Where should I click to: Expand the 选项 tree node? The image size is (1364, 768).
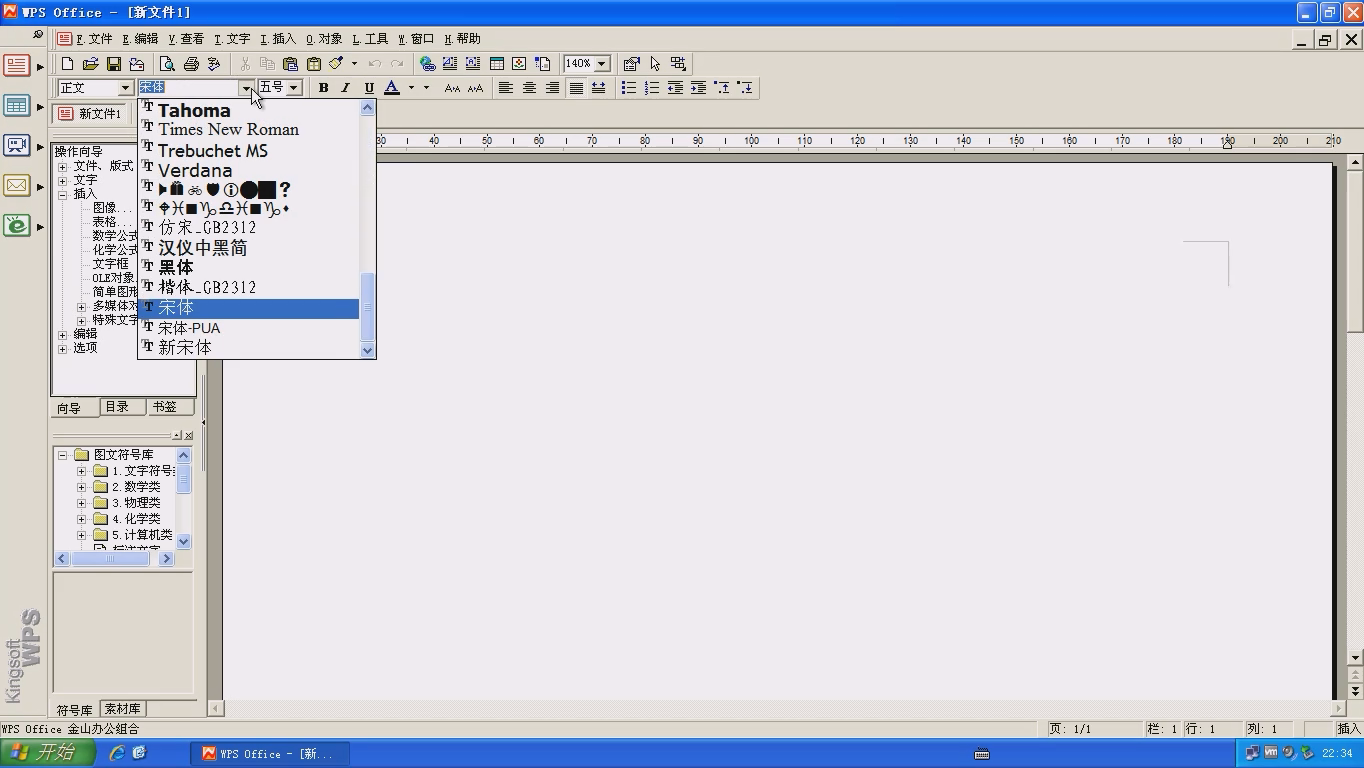tap(62, 348)
